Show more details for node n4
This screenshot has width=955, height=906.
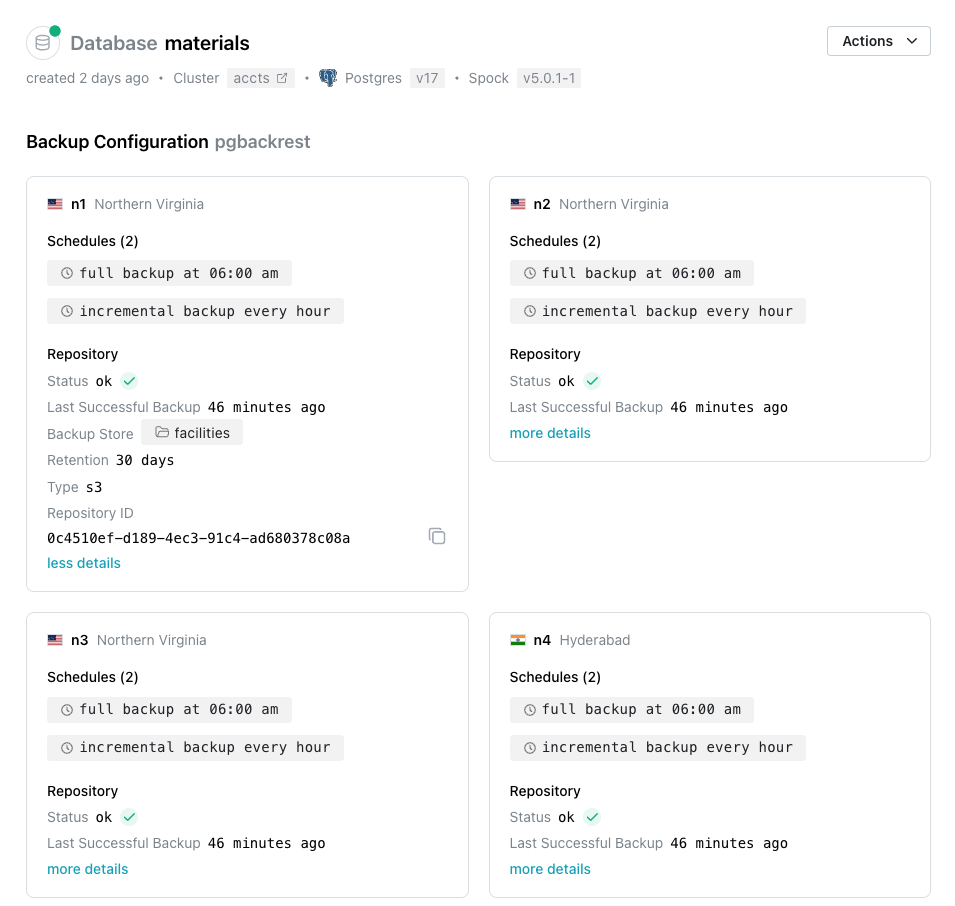click(x=550, y=869)
